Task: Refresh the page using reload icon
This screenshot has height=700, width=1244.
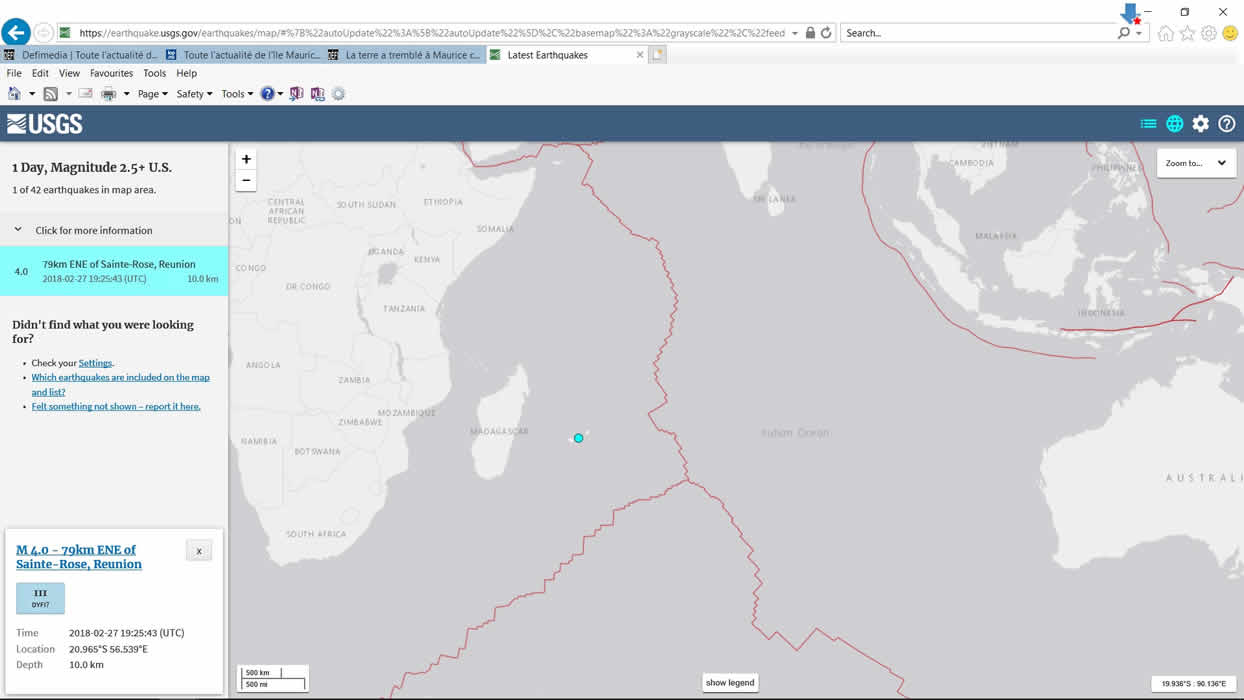Action: click(x=826, y=33)
